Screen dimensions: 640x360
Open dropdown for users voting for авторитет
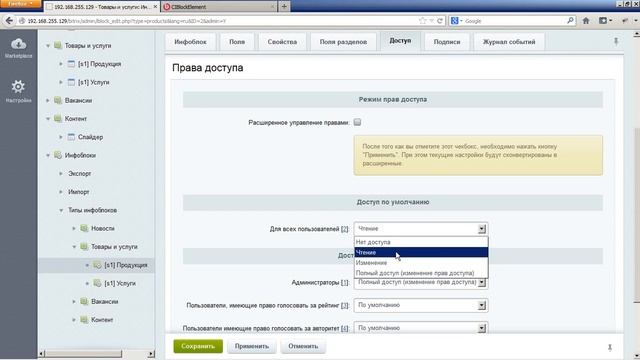[x=421, y=328]
